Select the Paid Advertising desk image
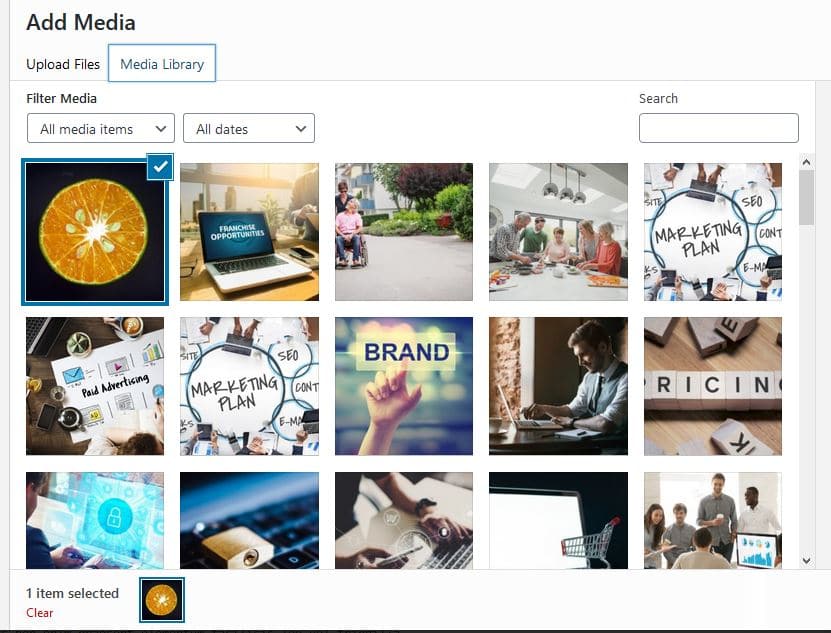 [x=95, y=386]
